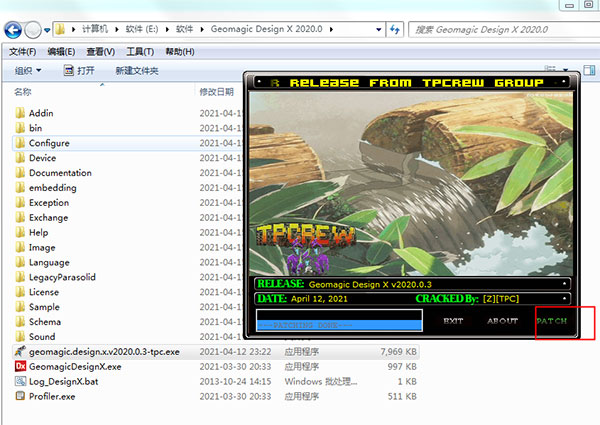Select the geomagic.design.x.v2020.0.3-tpc.exe file icon

(x=20, y=352)
